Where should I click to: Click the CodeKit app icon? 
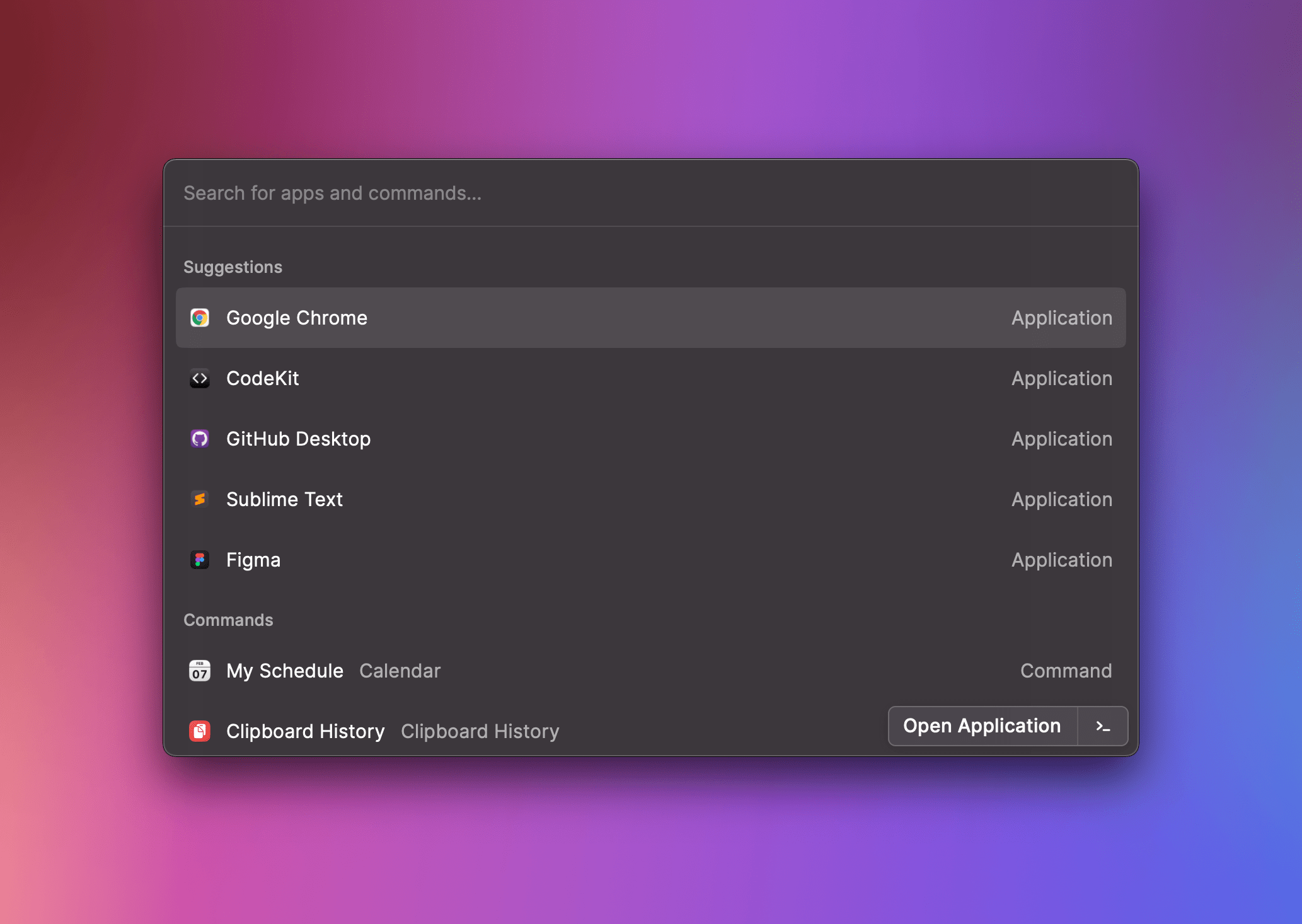pyautogui.click(x=200, y=378)
